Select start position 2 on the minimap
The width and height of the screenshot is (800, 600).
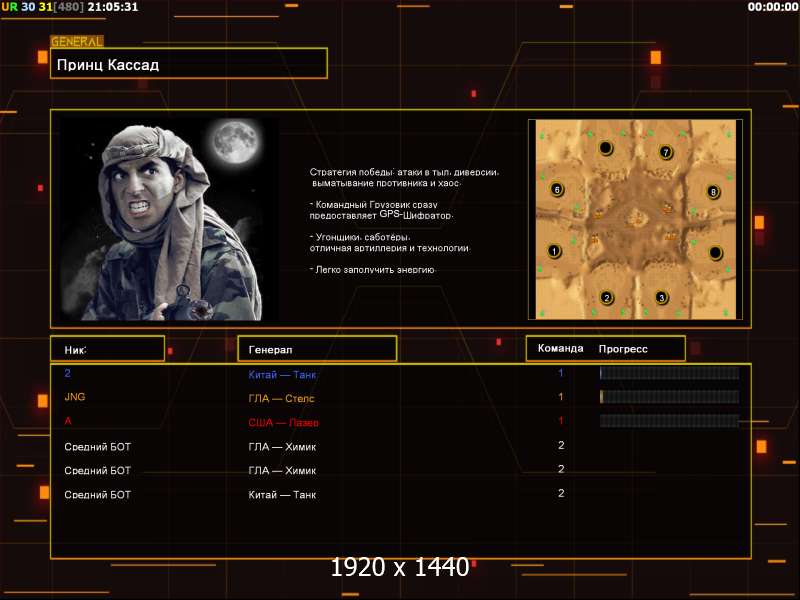click(x=606, y=297)
